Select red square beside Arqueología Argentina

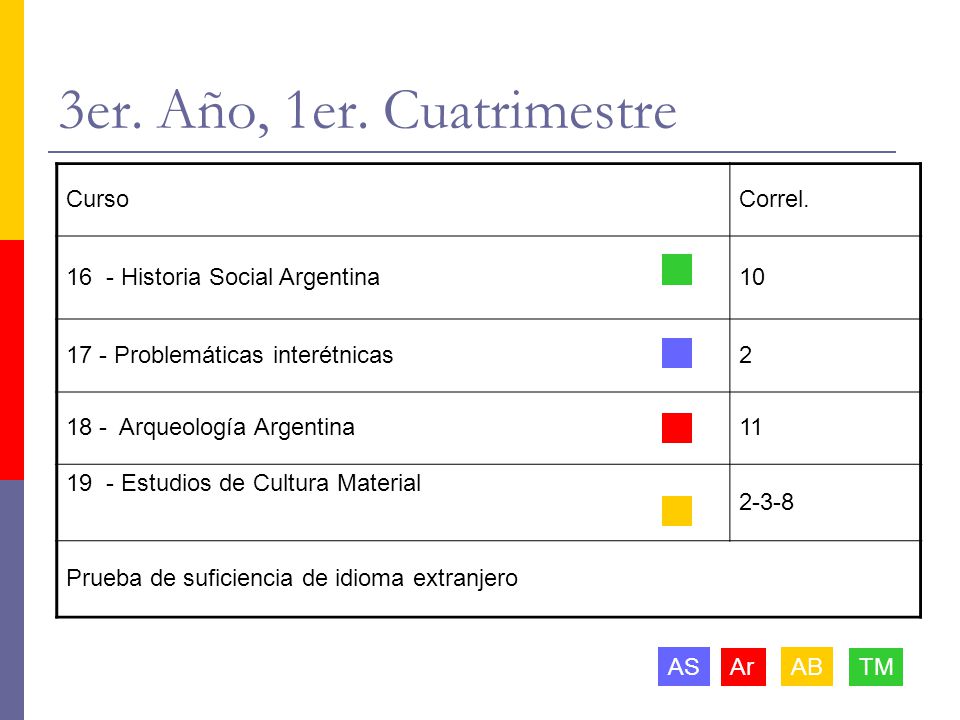point(677,428)
